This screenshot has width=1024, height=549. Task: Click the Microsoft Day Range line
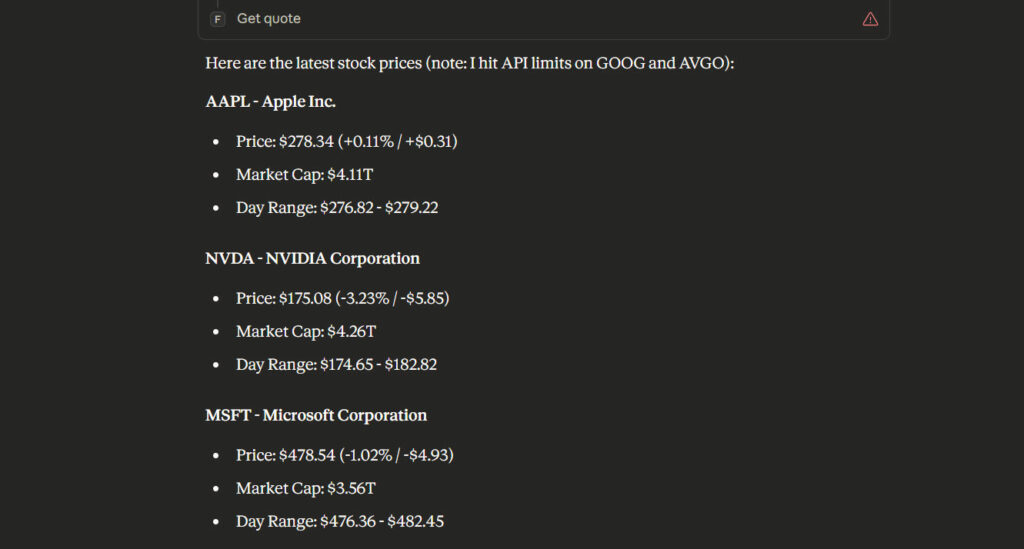click(340, 521)
